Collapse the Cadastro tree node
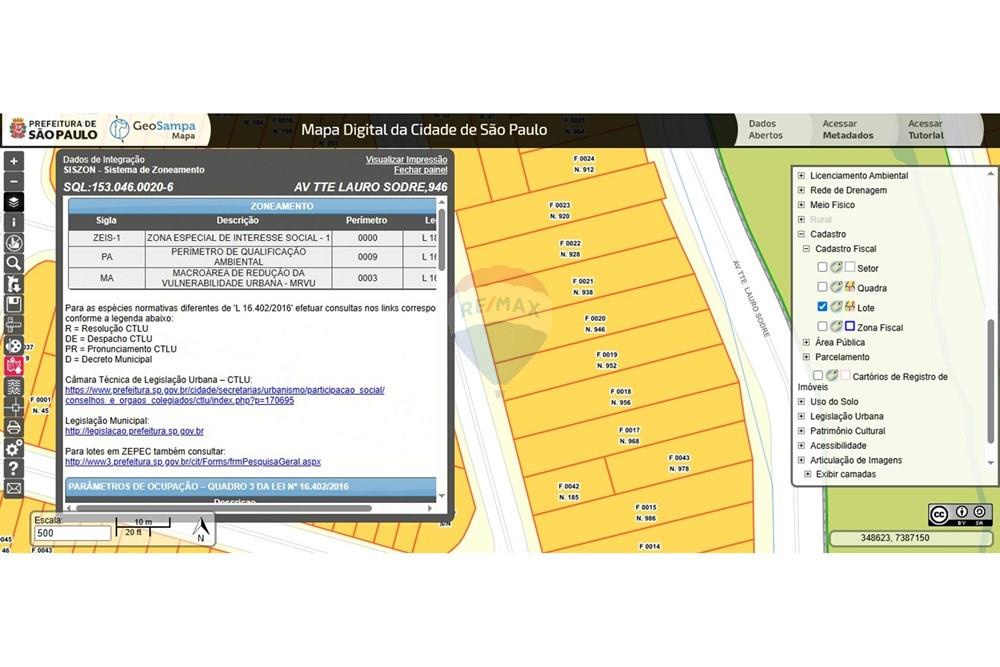 point(801,234)
